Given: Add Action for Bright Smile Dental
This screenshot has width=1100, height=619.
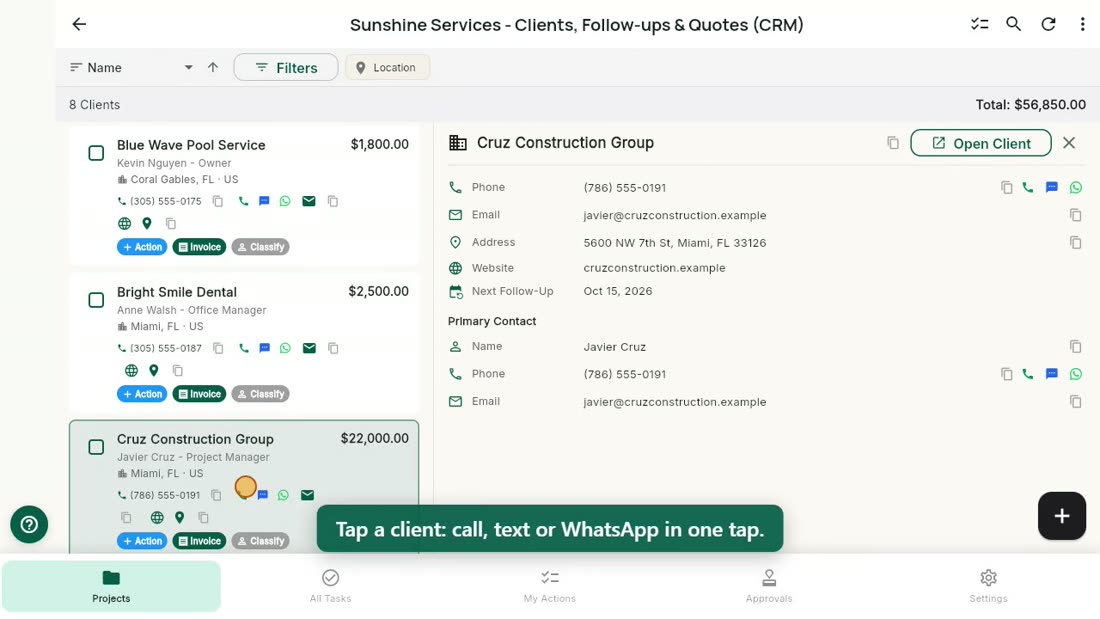Looking at the screenshot, I should point(142,394).
